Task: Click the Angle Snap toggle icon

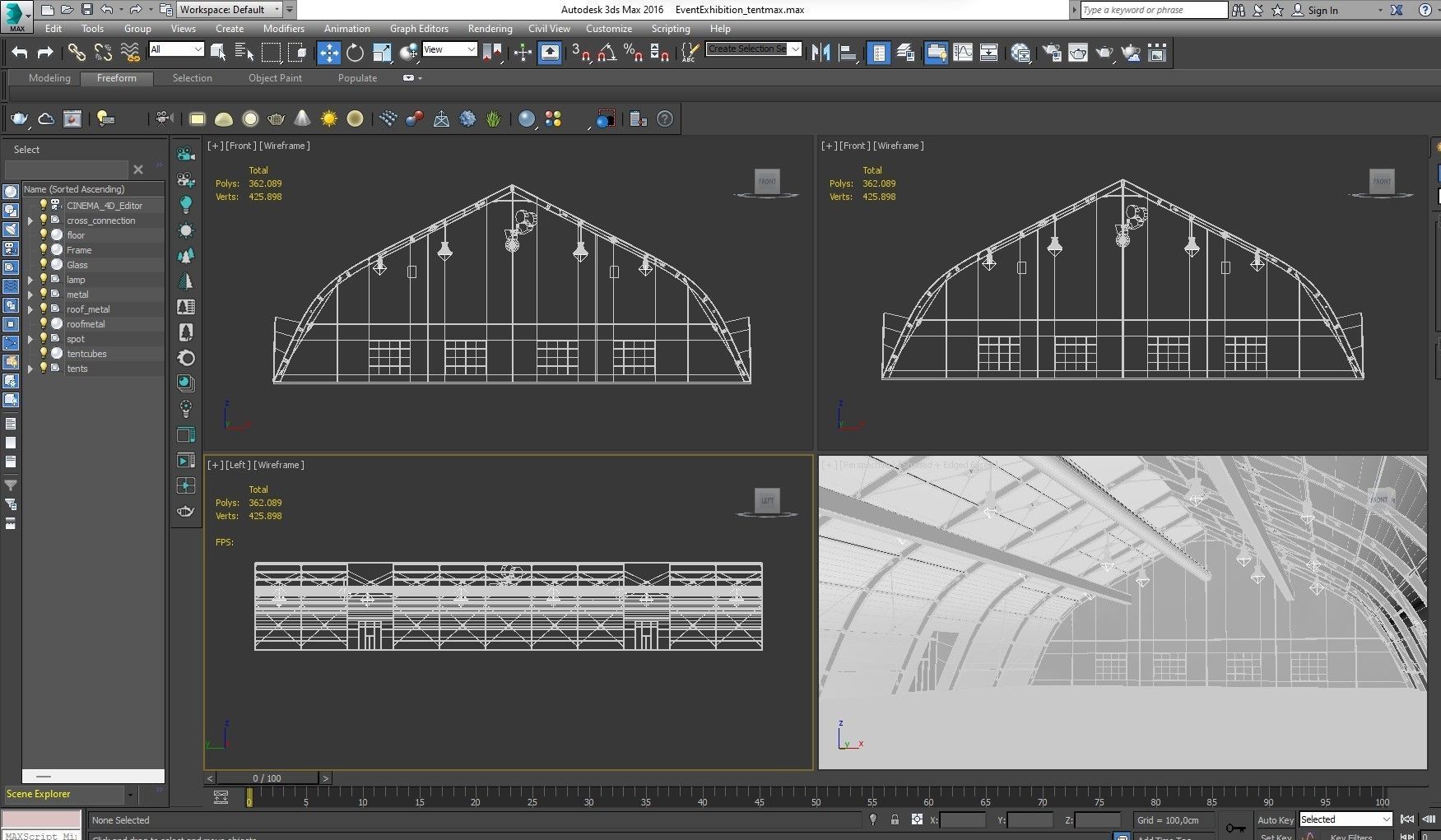Action: tap(607, 53)
